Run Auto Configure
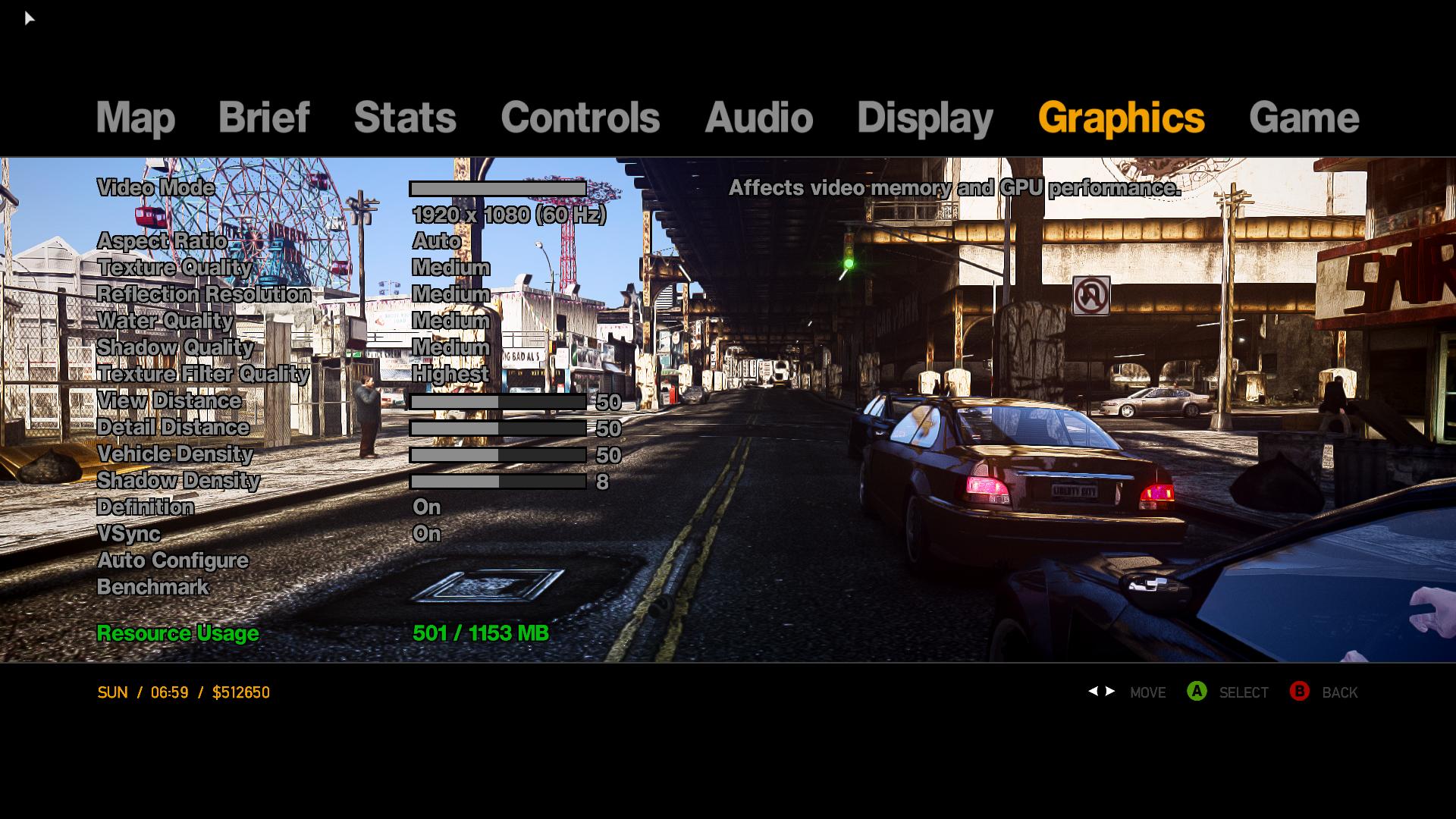 pos(173,560)
